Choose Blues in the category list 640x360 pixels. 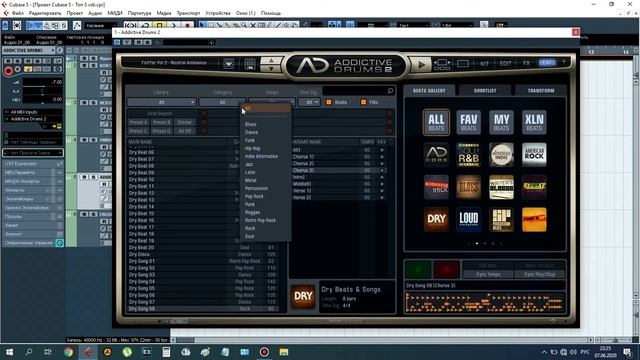pyautogui.click(x=265, y=124)
